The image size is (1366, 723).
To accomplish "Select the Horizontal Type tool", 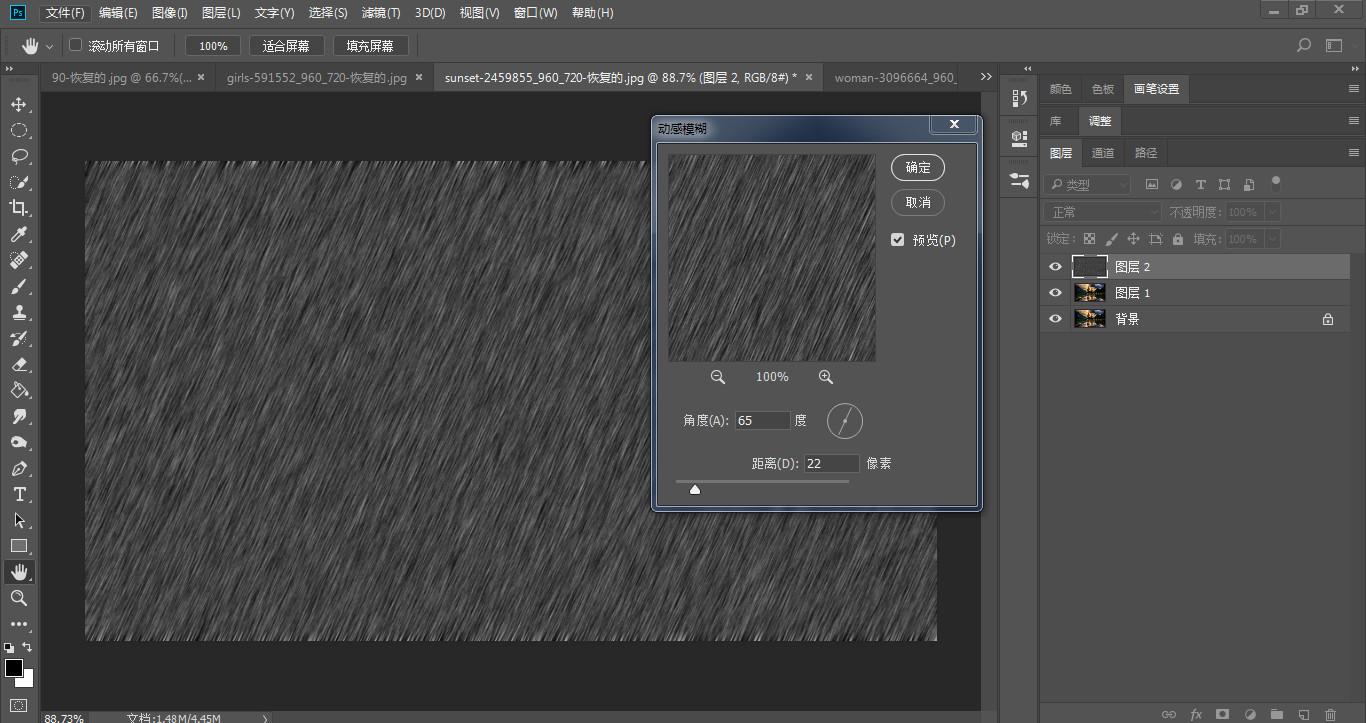I will pyautogui.click(x=18, y=494).
